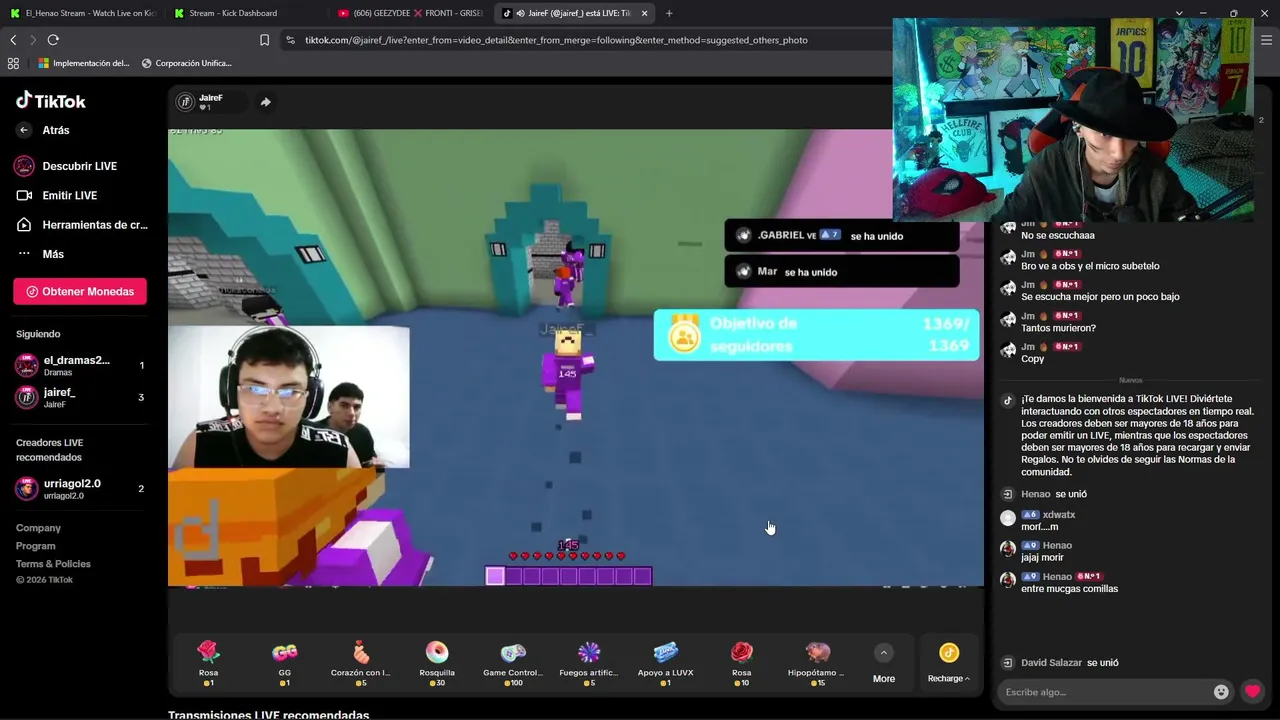Viewport: 1280px width, 720px height.
Task: Send the Fuegos artificiales gift
Action: point(589,663)
